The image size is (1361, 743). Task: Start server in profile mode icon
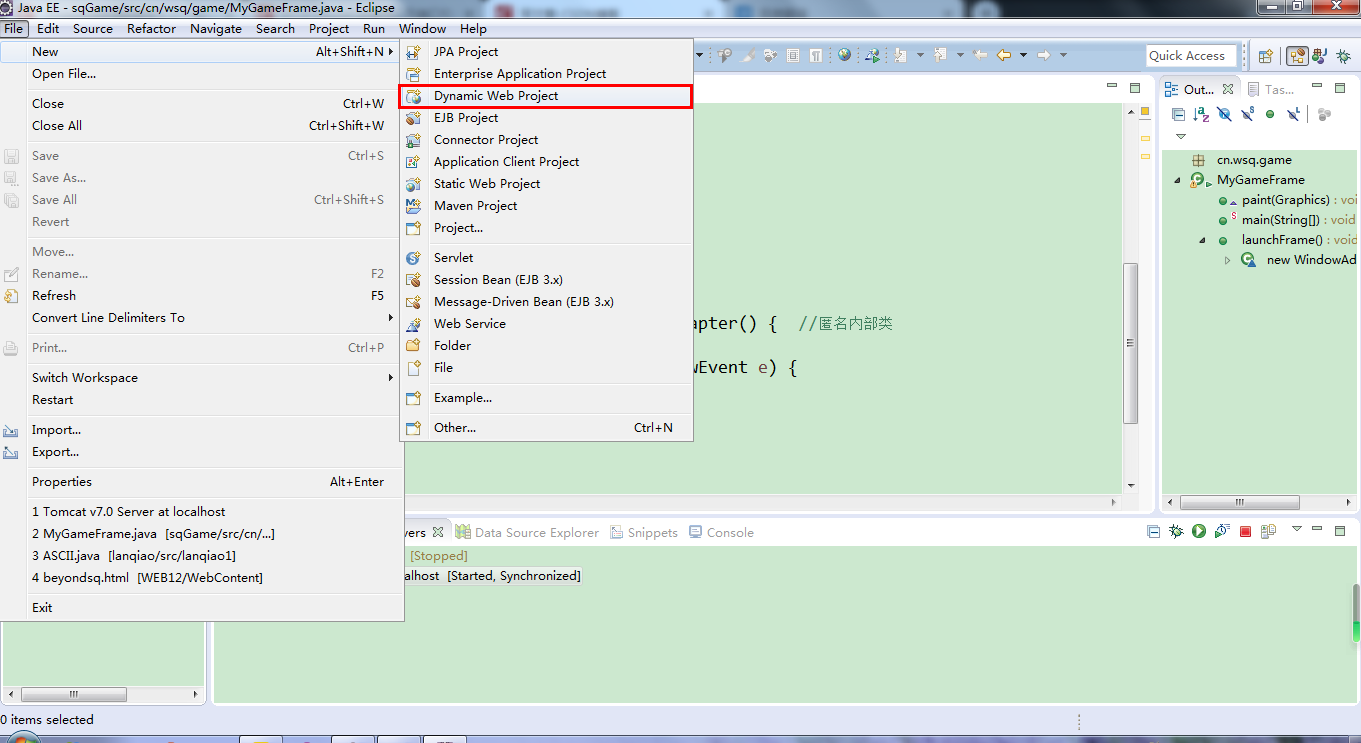pos(1222,531)
